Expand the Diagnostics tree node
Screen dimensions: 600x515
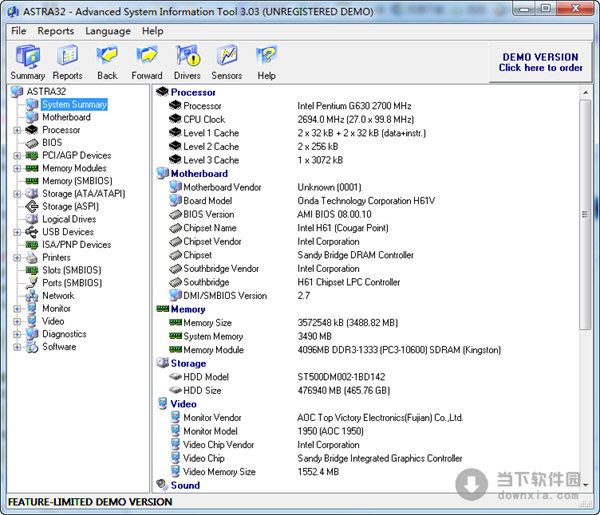tap(17, 334)
